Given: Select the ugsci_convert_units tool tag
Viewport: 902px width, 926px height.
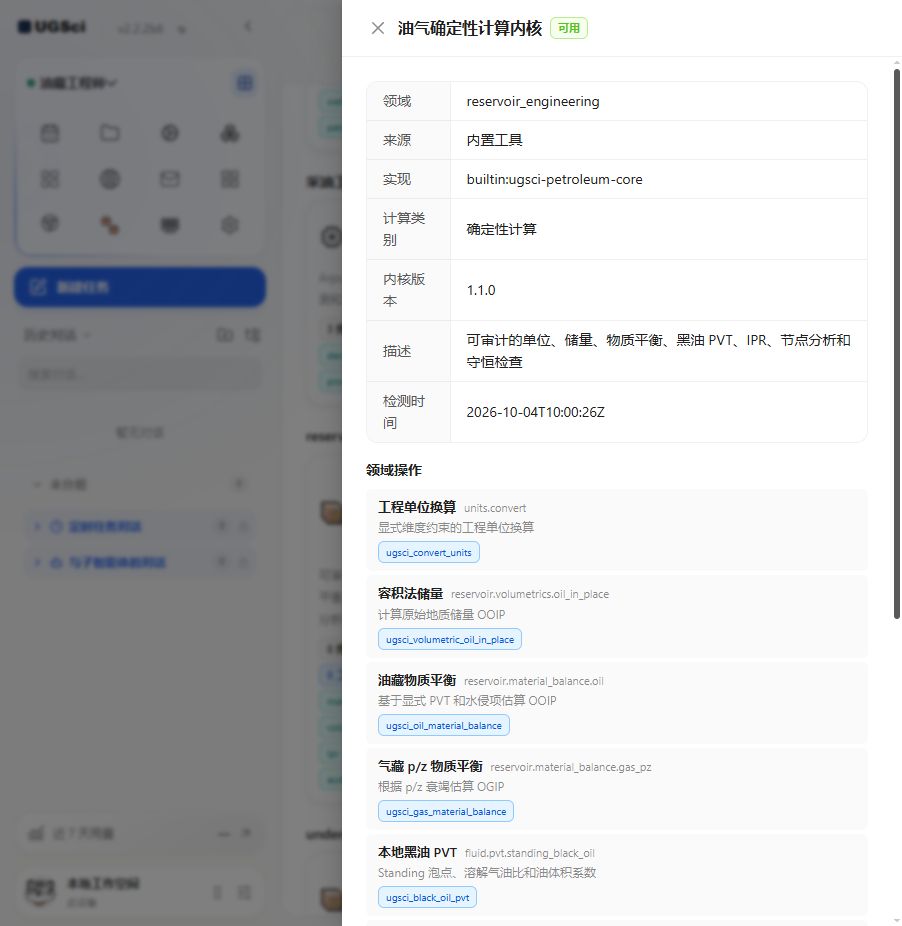Looking at the screenshot, I should click(429, 553).
